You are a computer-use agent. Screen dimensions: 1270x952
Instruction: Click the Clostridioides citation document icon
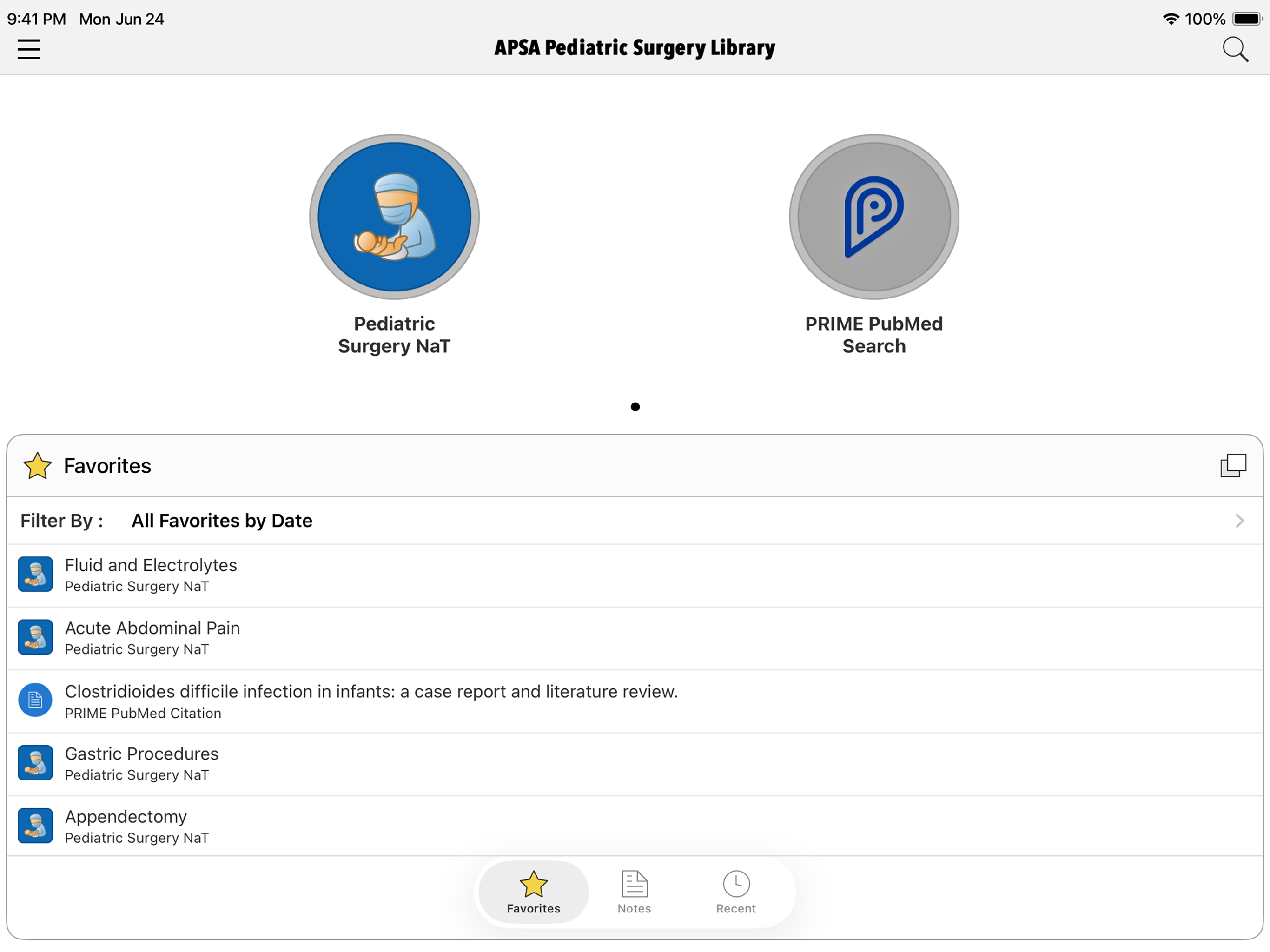coord(35,700)
